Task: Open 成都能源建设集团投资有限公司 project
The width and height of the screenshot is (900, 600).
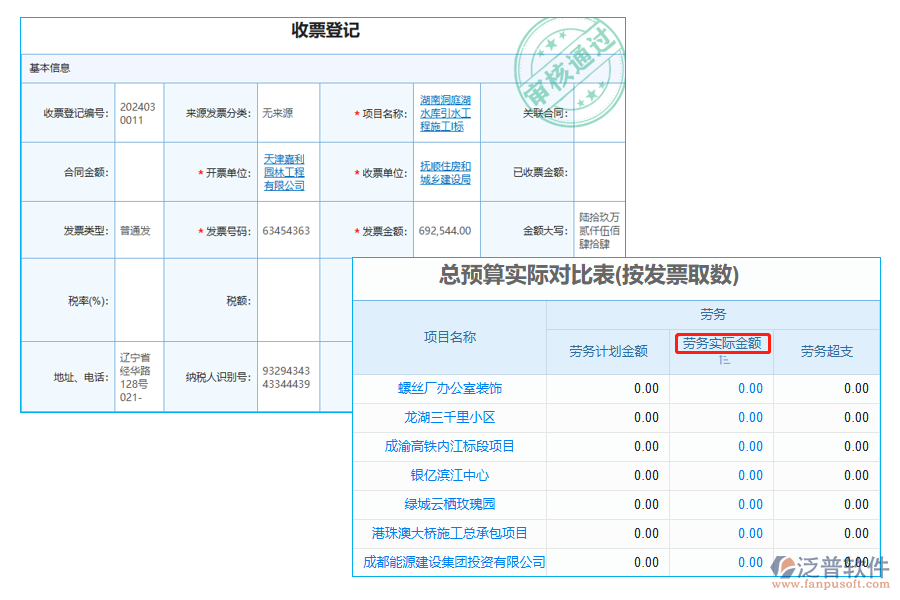Action: click(449, 562)
